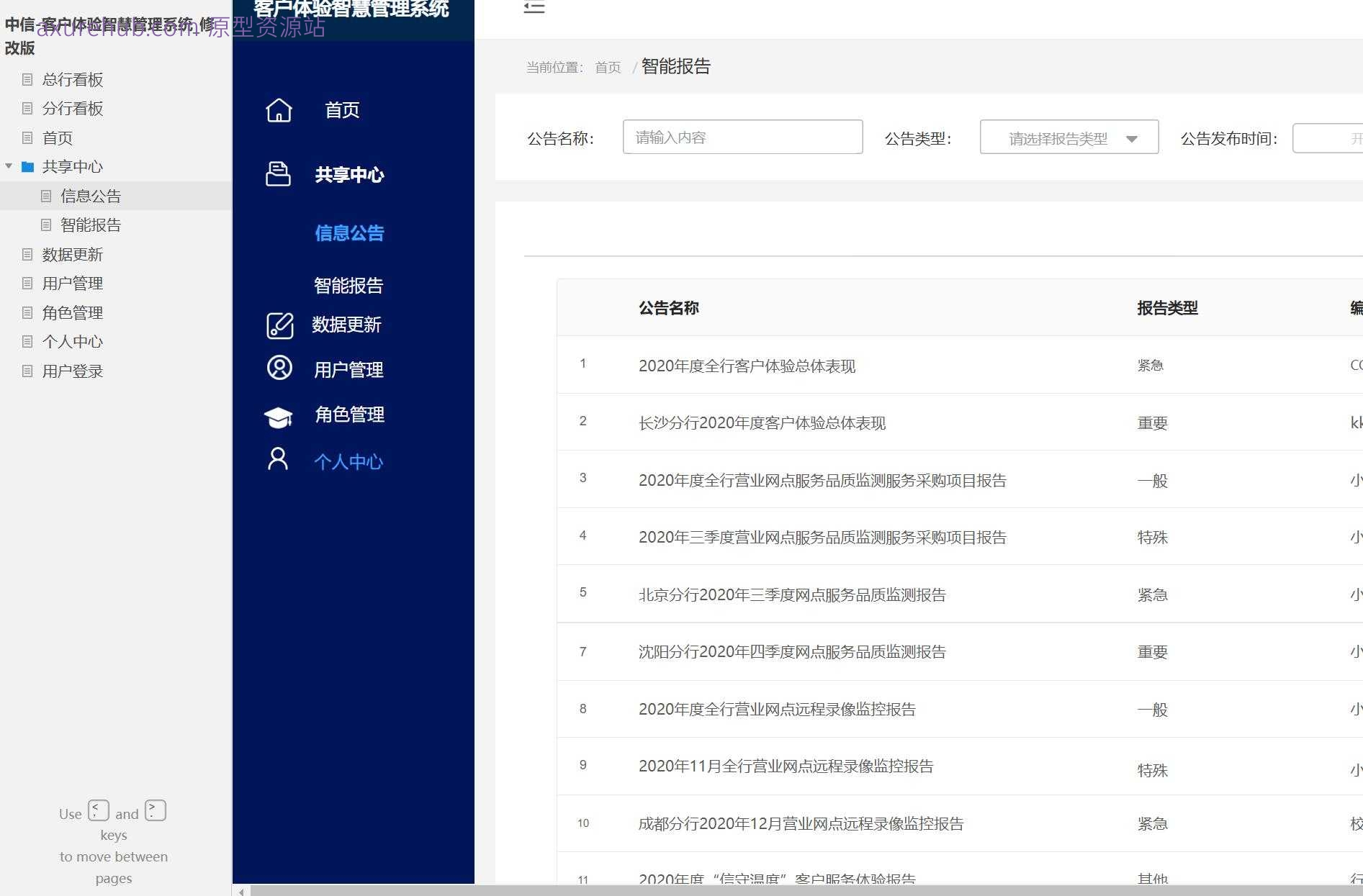Click 成都分行2020年12月营业网点远程录像监控报告
Viewport: 1363px width, 896px height.
click(x=801, y=824)
